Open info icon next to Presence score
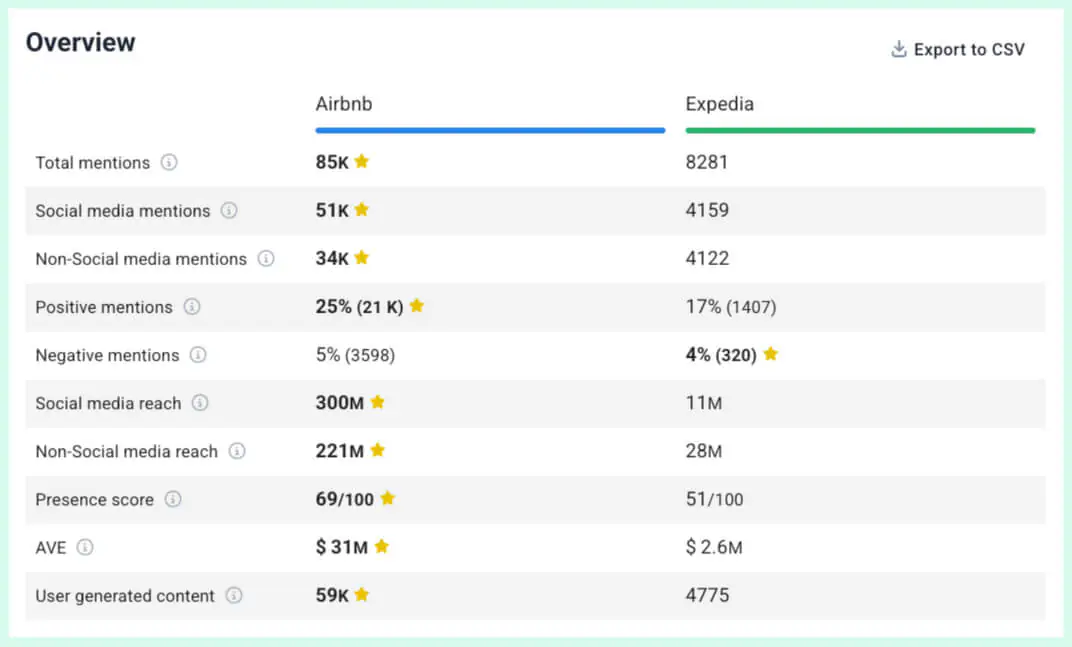The height and width of the screenshot is (647, 1072). point(174,499)
